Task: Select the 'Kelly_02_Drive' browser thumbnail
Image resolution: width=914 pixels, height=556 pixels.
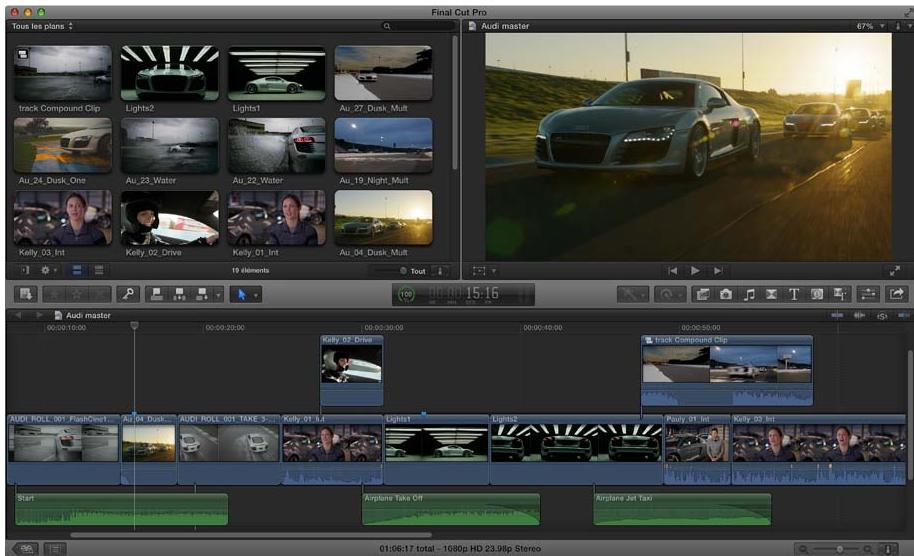Action: pyautogui.click(x=170, y=218)
